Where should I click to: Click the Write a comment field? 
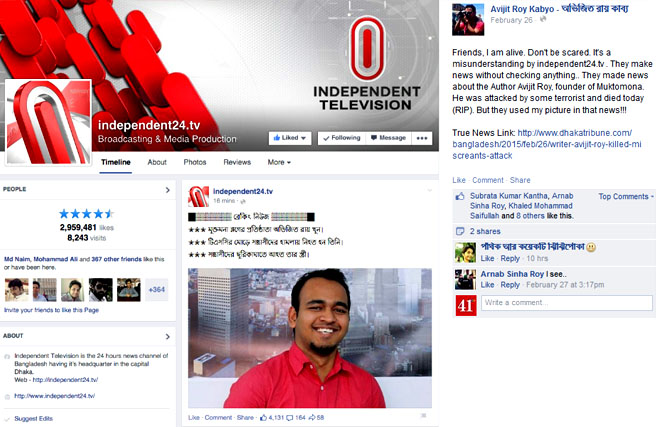pyautogui.click(x=567, y=303)
